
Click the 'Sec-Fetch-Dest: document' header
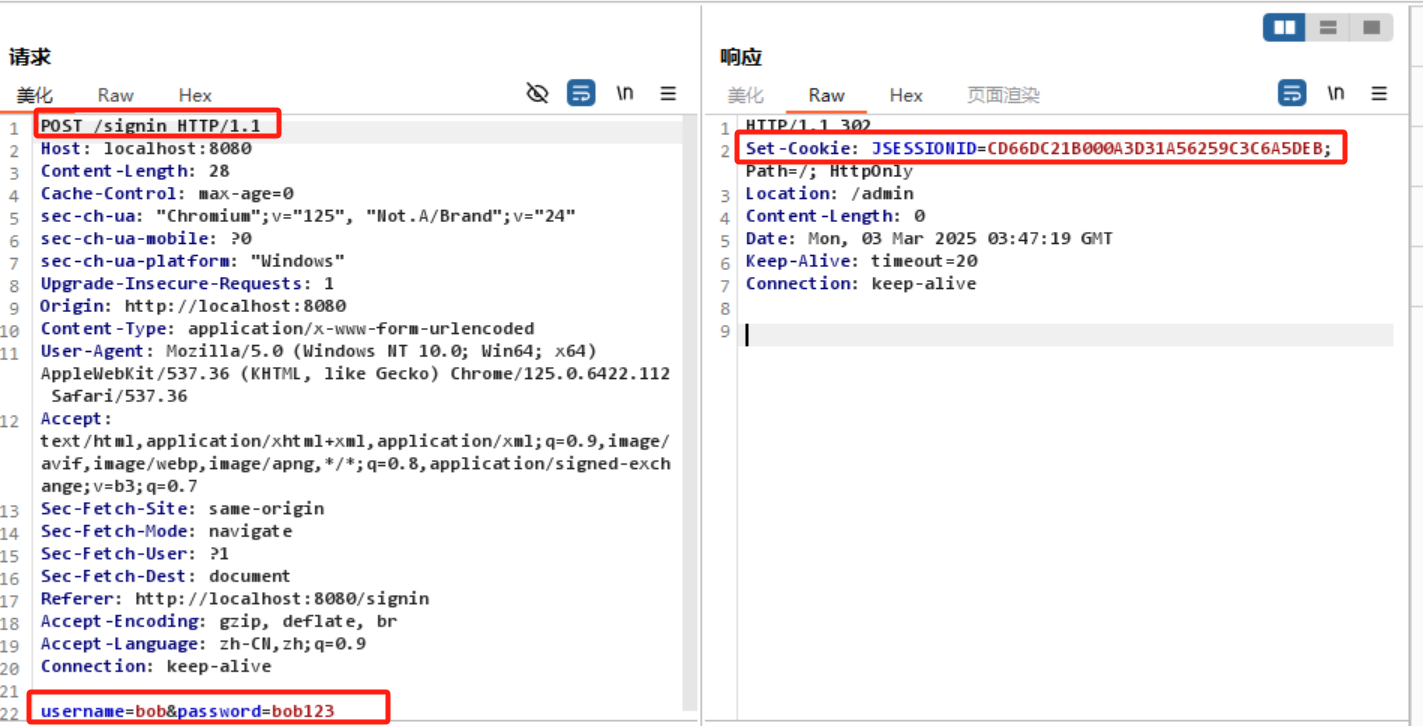166,576
